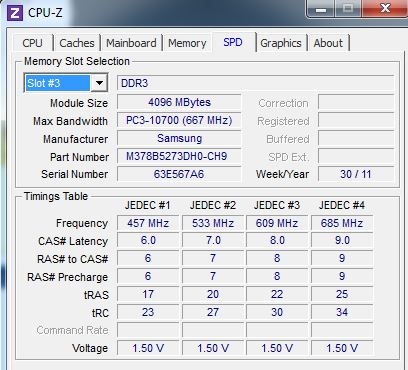Click the tRC value 27

213,312
